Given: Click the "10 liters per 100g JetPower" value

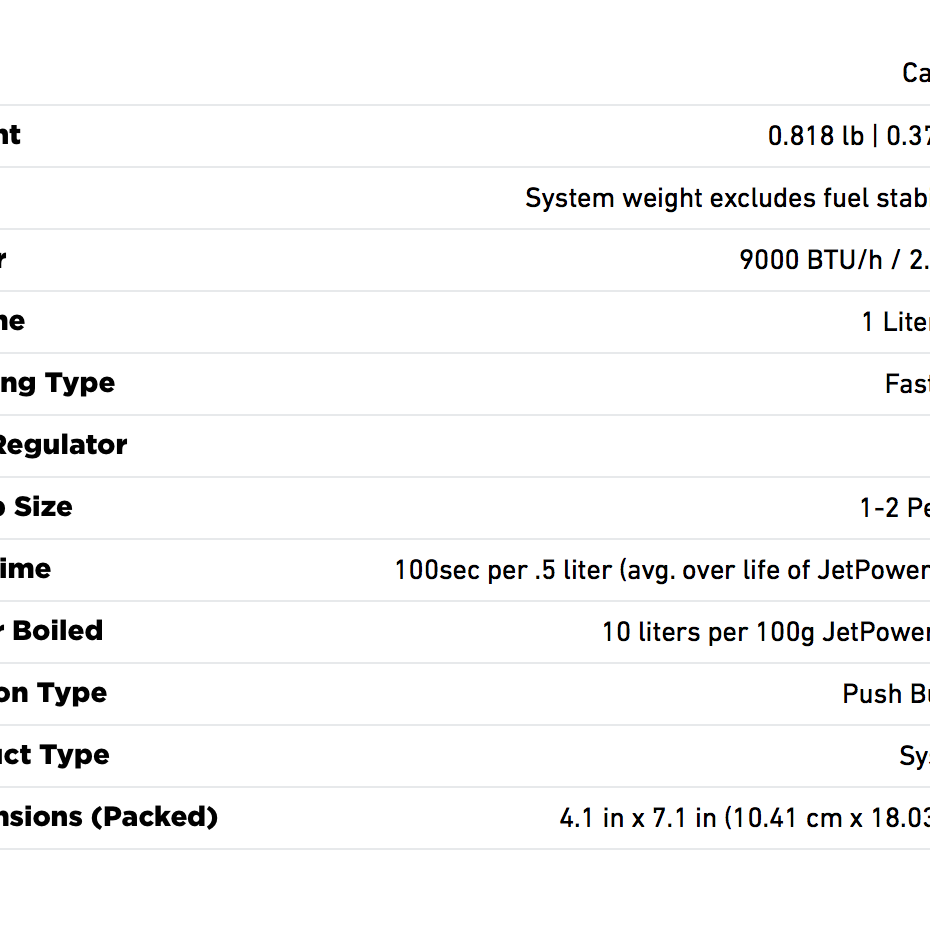Looking at the screenshot, I should pyautogui.click(x=765, y=632).
